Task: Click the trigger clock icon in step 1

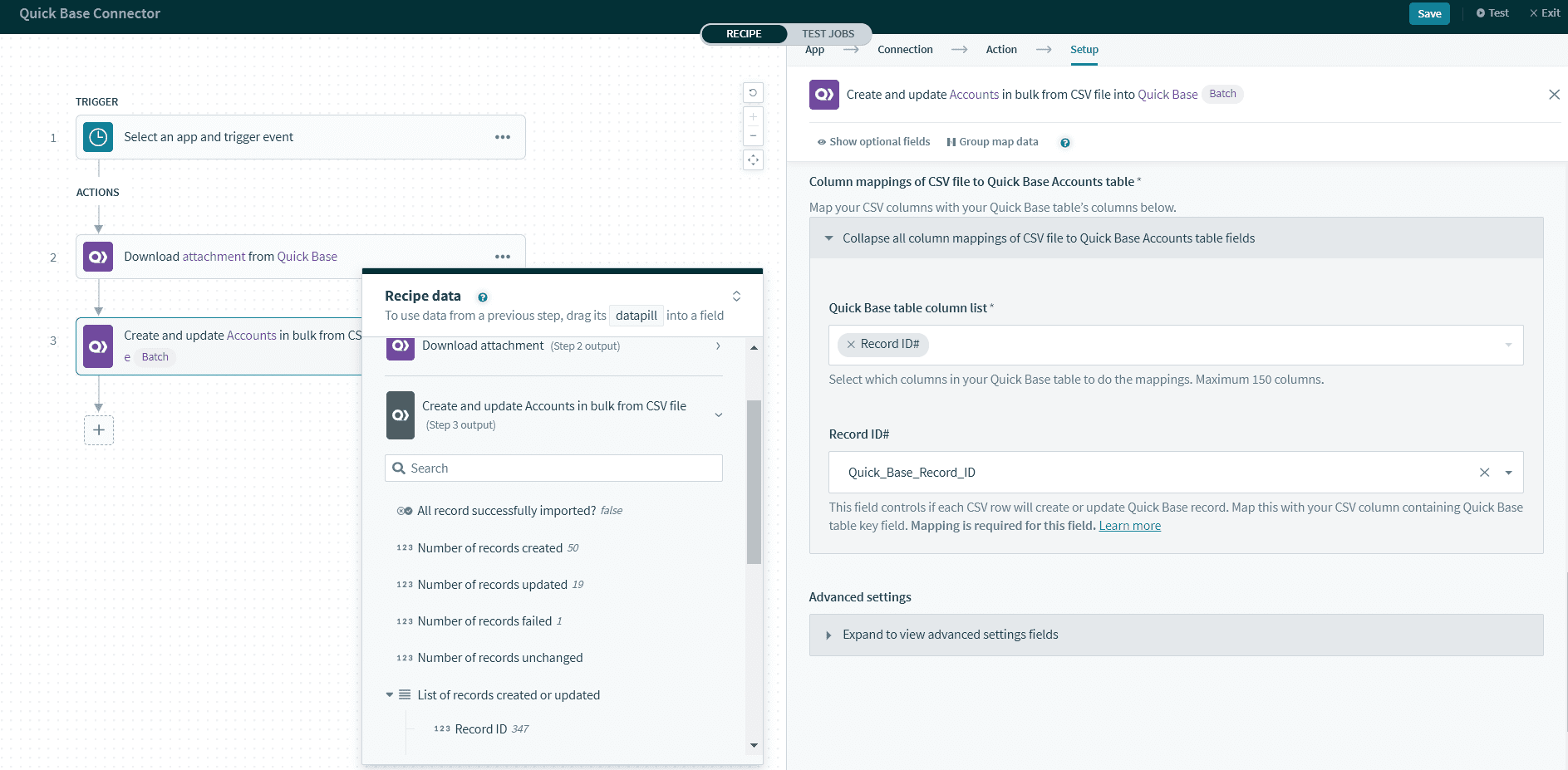Action: point(98,137)
